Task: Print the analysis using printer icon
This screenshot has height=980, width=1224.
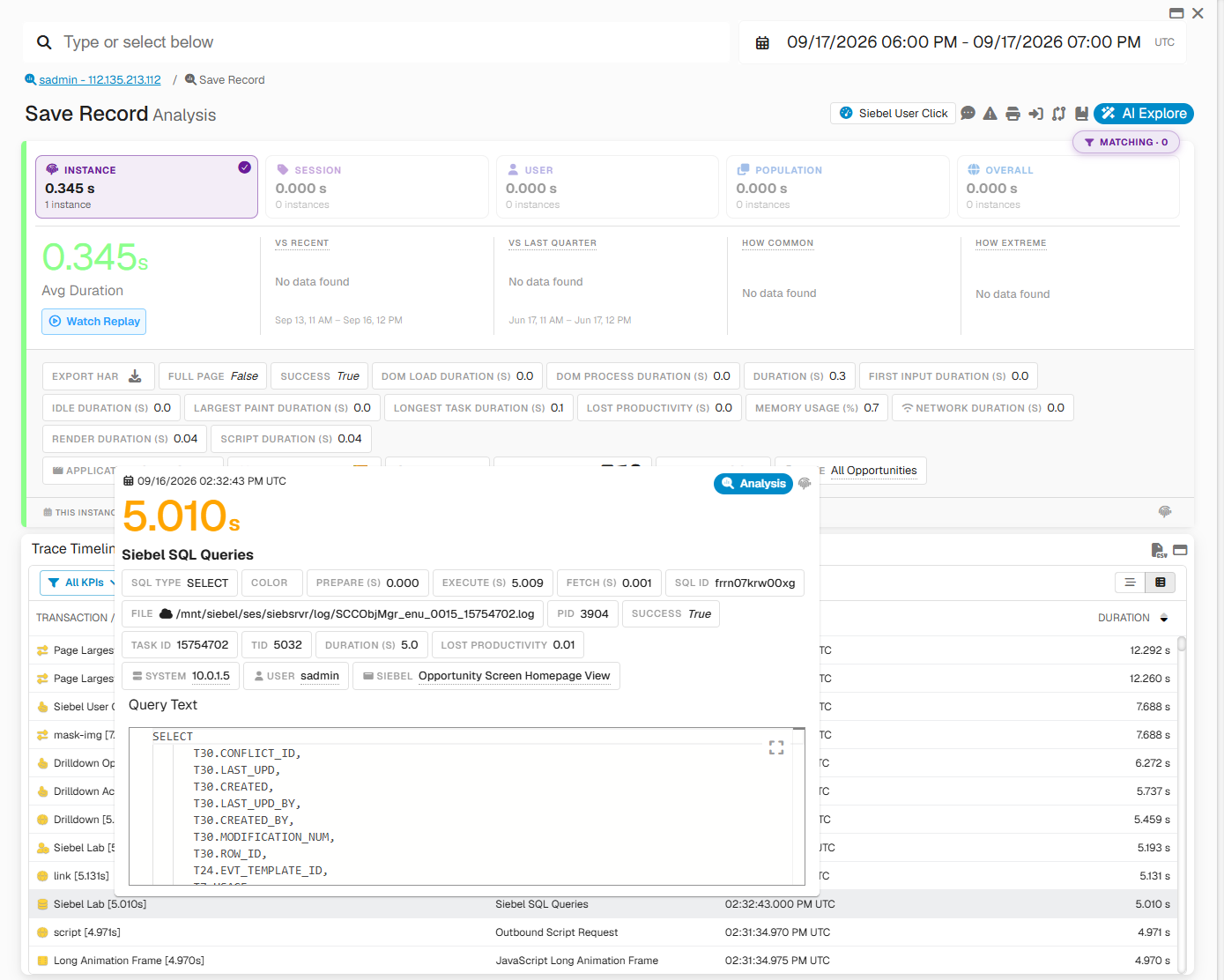Action: [x=1013, y=114]
